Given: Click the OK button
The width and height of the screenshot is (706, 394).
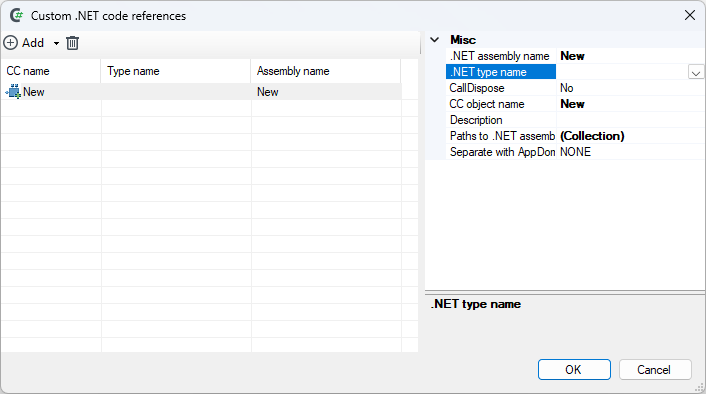Looking at the screenshot, I should click(574, 370).
